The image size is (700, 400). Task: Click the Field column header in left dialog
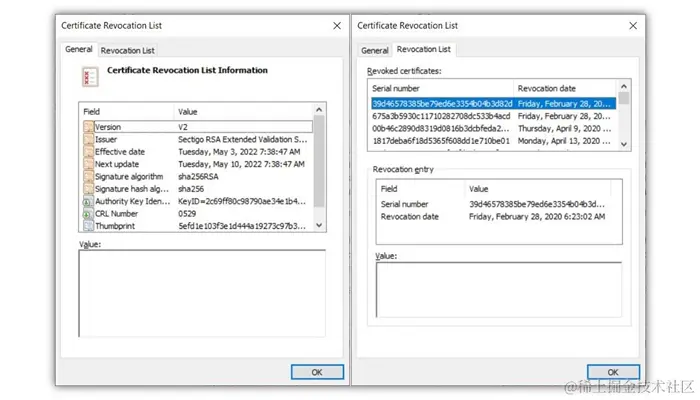click(126, 112)
